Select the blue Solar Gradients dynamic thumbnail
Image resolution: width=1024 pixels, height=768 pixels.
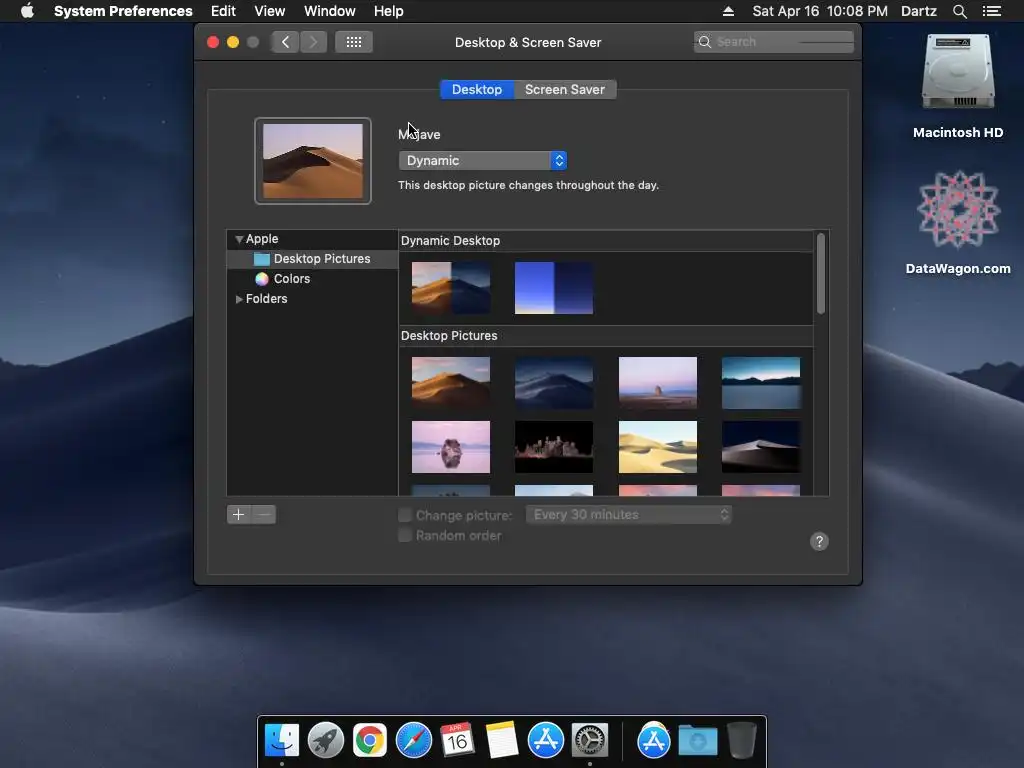pos(554,288)
